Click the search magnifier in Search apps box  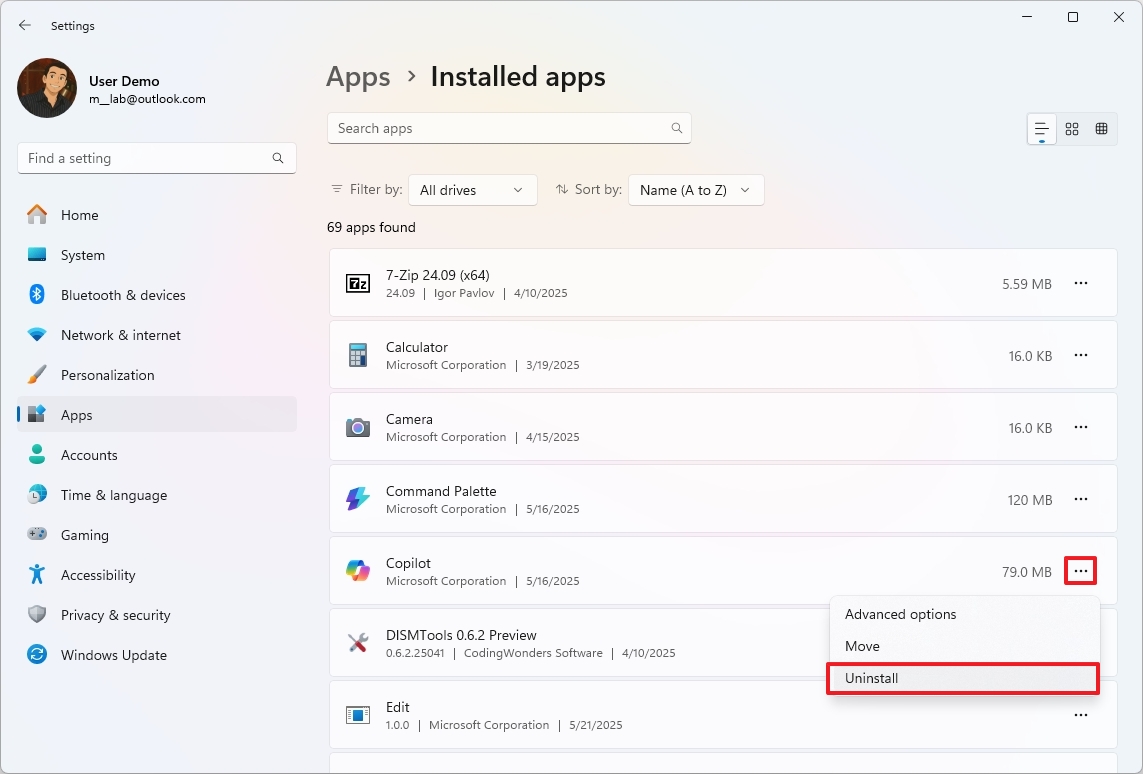click(676, 128)
